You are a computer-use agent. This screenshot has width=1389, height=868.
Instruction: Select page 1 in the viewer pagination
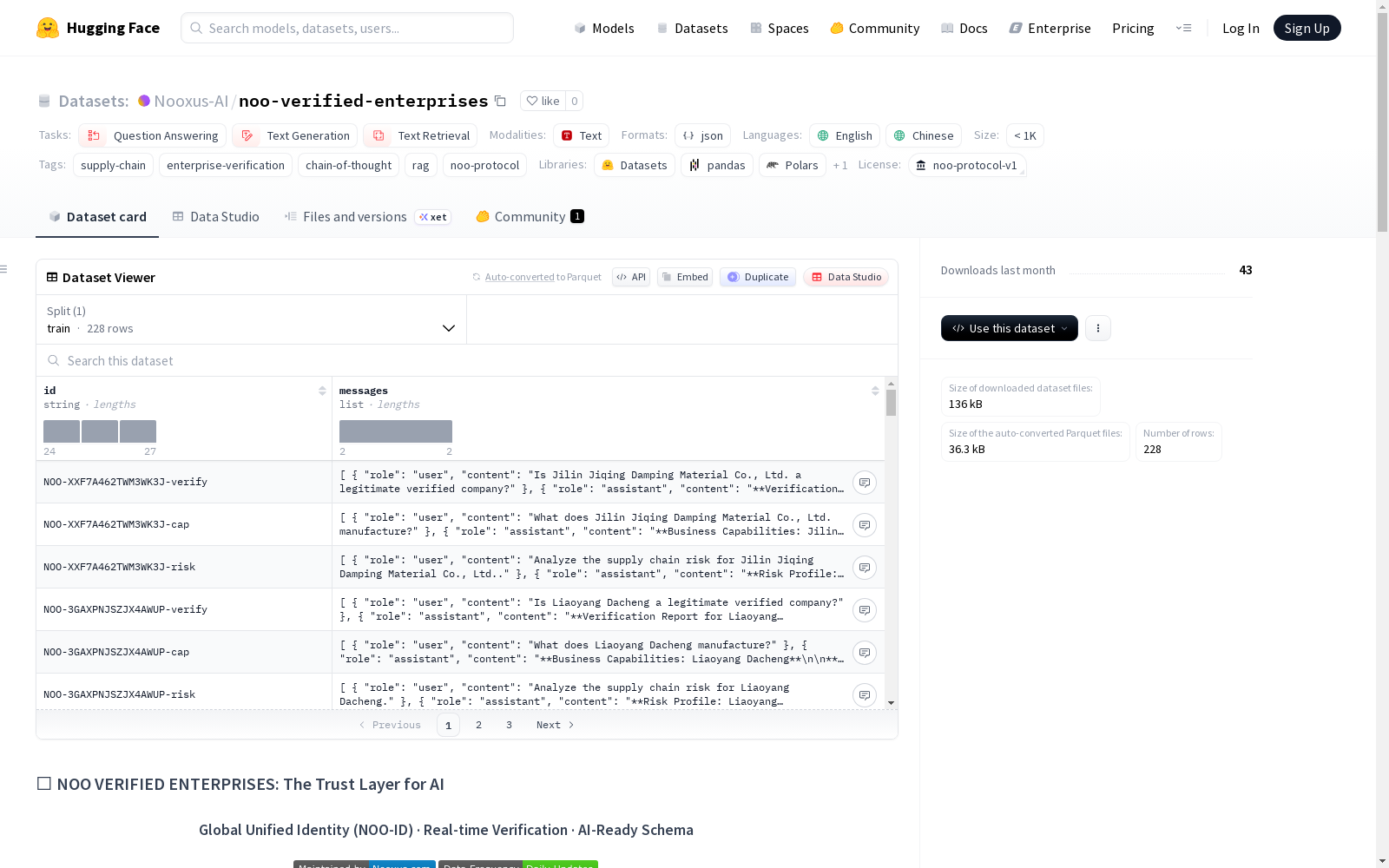tap(448, 725)
